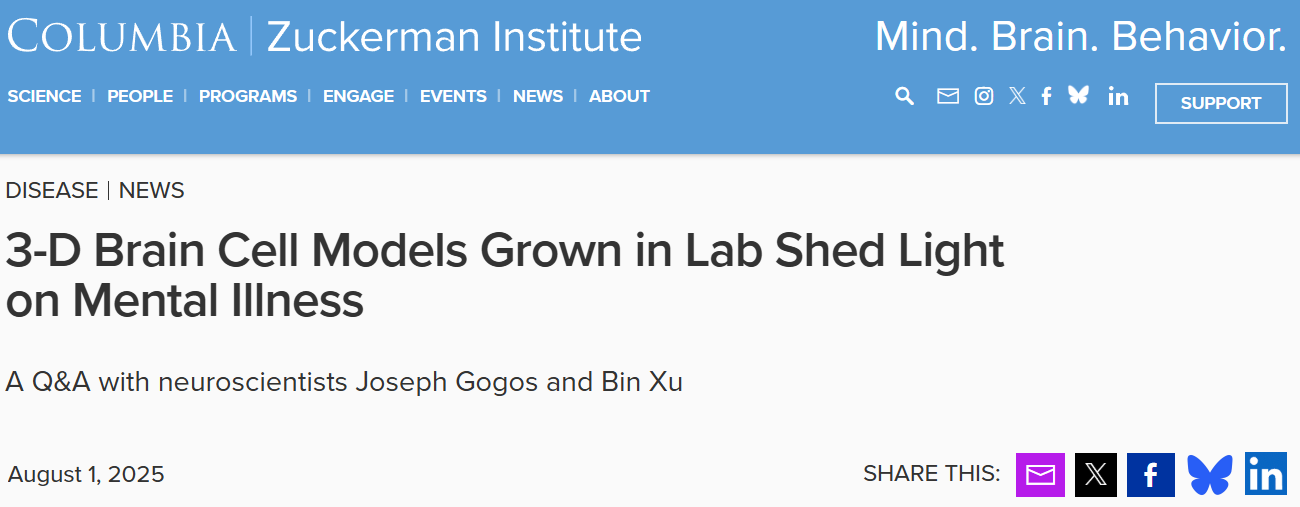Click the NEWS breadcrumb link
The image size is (1300, 507).
(x=152, y=190)
